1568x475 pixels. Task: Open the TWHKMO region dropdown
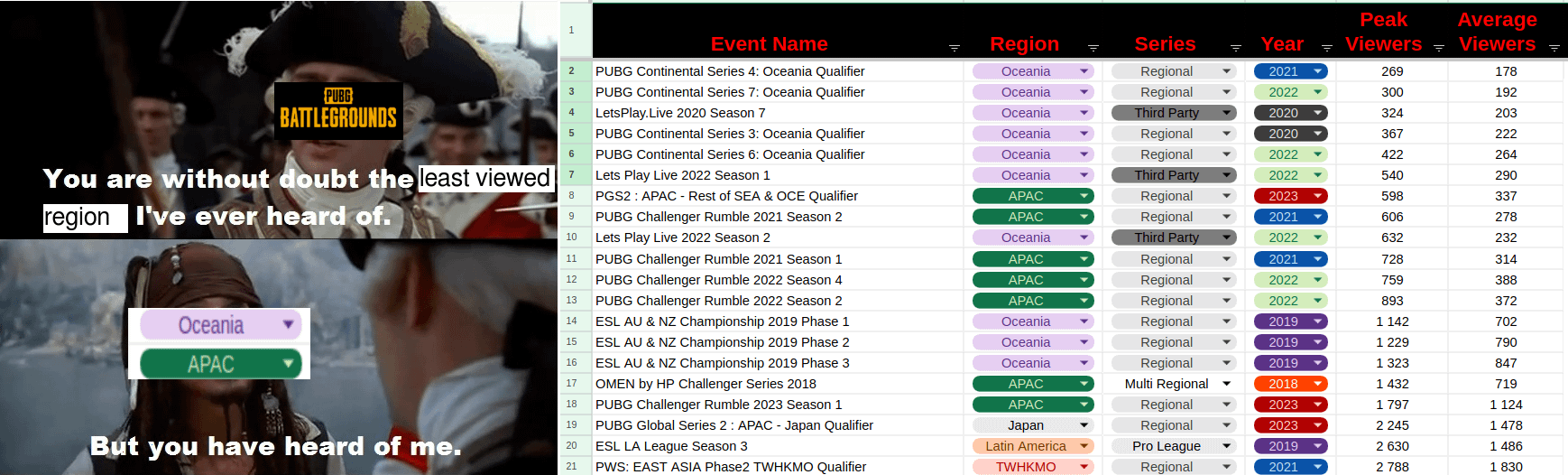[1084, 467]
